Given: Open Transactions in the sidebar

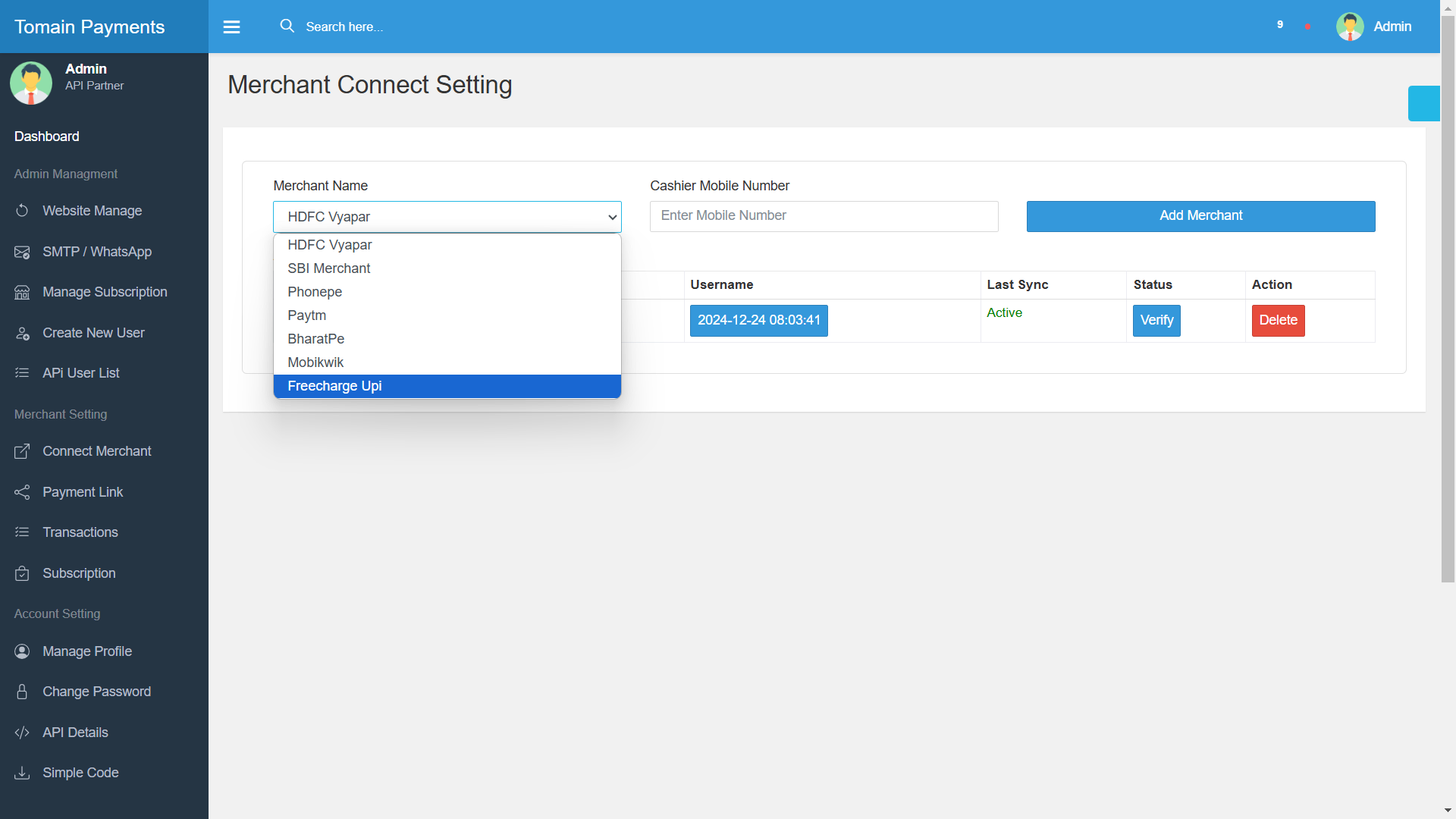Looking at the screenshot, I should (x=80, y=532).
